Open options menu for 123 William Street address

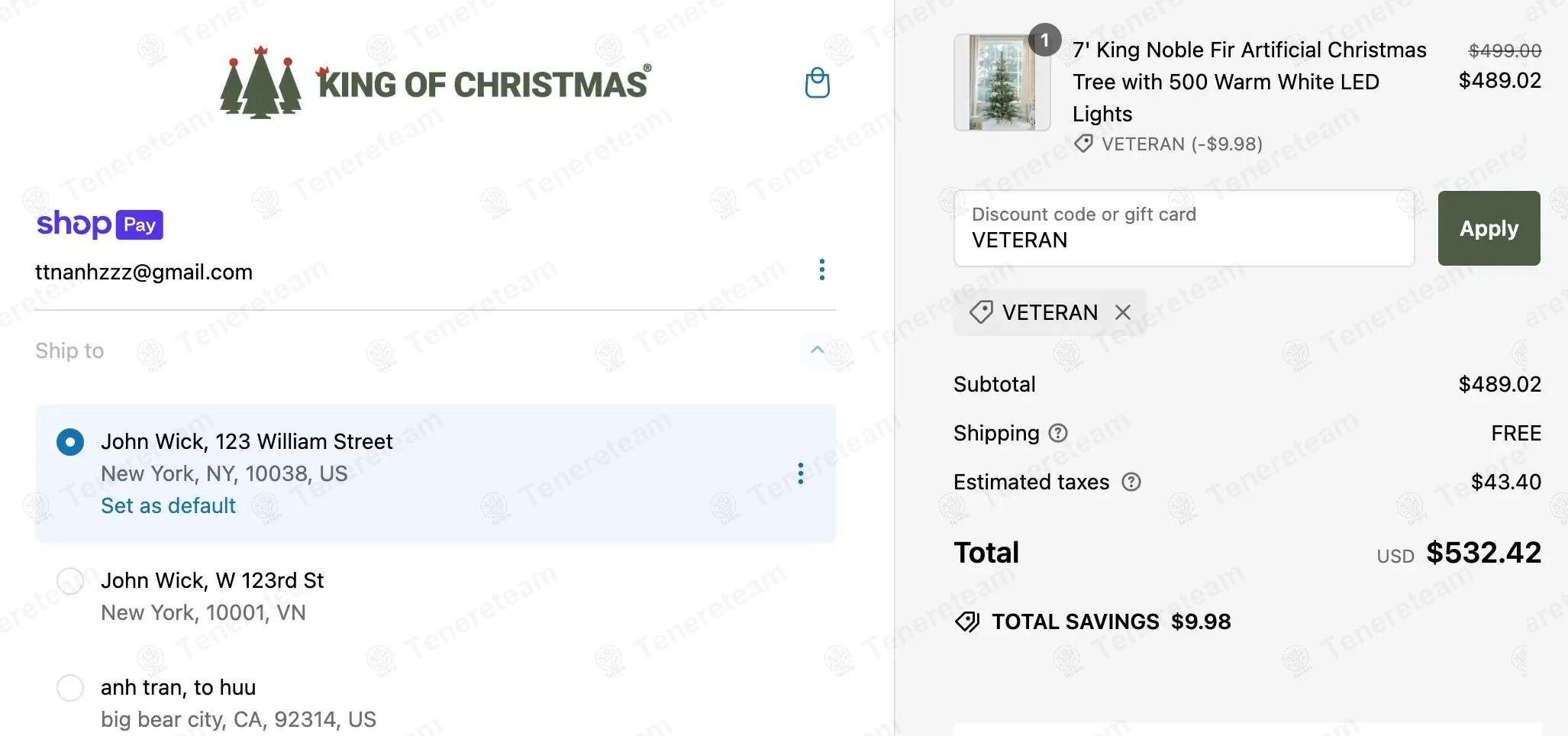click(x=800, y=473)
